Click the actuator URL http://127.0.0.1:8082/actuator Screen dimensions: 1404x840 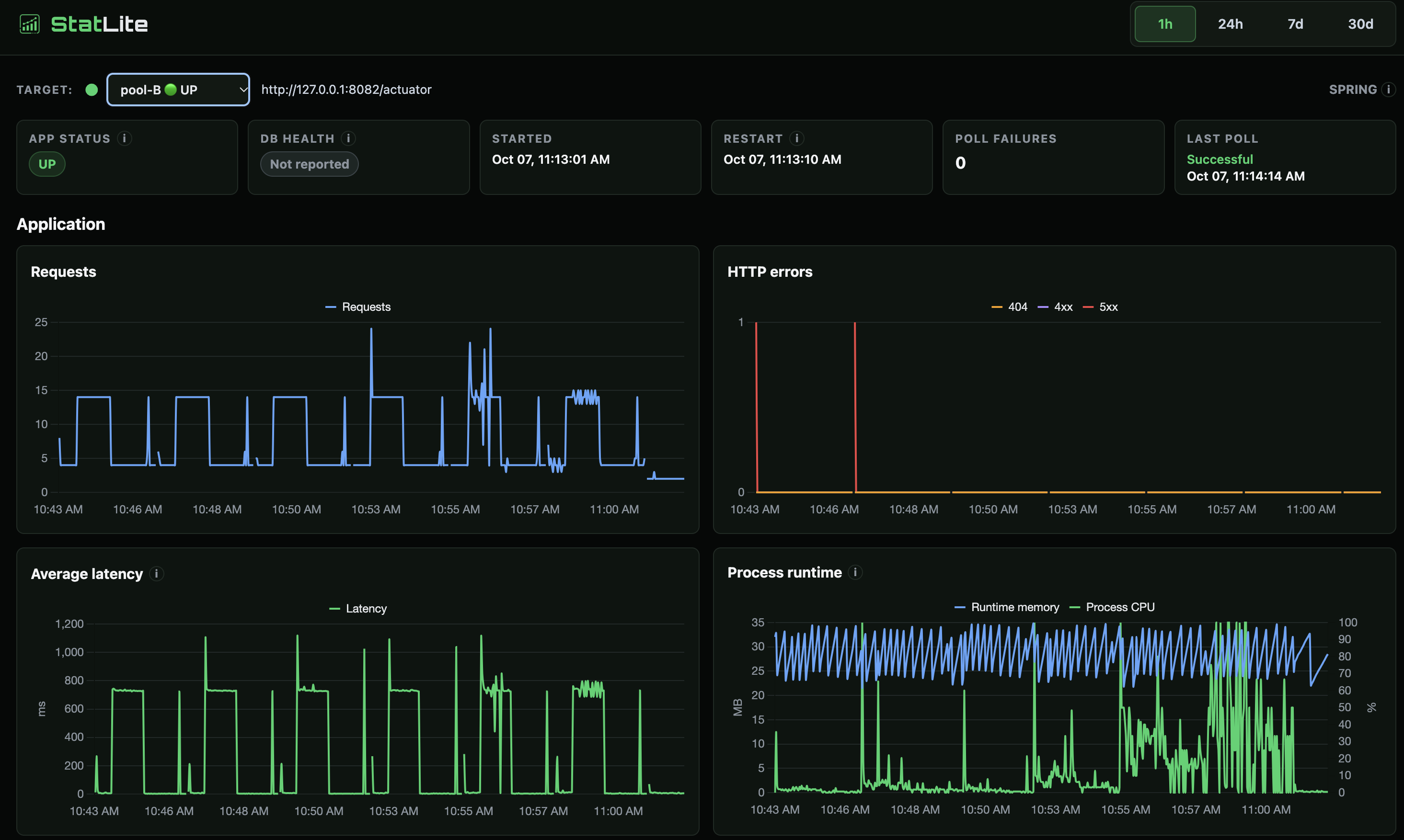(x=346, y=90)
